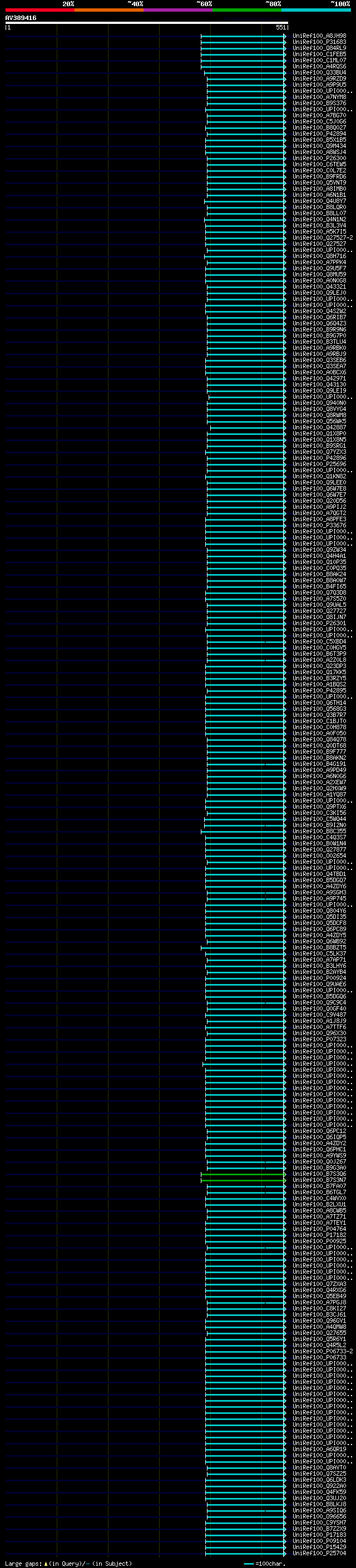356x1568 pixels.
Task: Click the green ~80% identity legend segment
Action: coord(247,10)
